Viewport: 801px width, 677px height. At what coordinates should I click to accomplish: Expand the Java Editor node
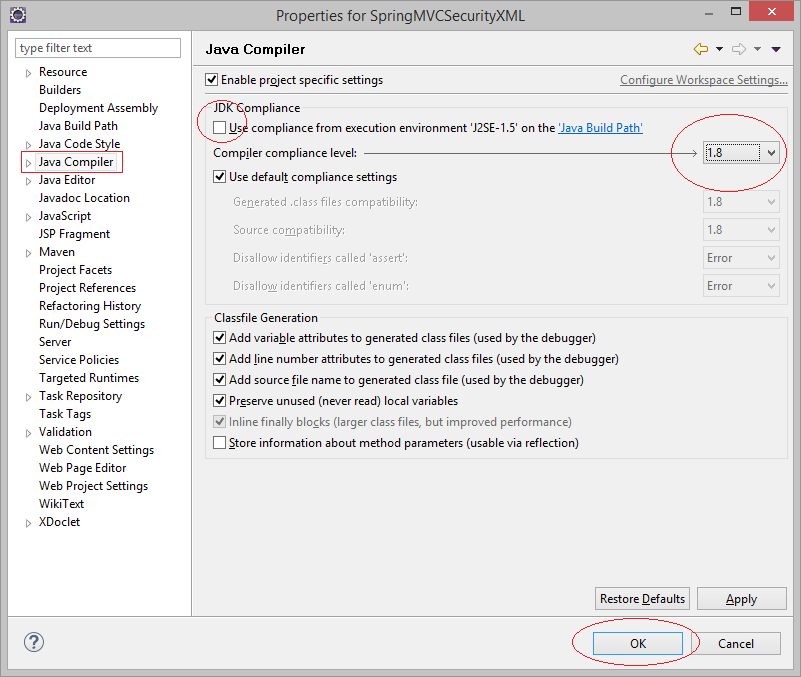[x=29, y=181]
